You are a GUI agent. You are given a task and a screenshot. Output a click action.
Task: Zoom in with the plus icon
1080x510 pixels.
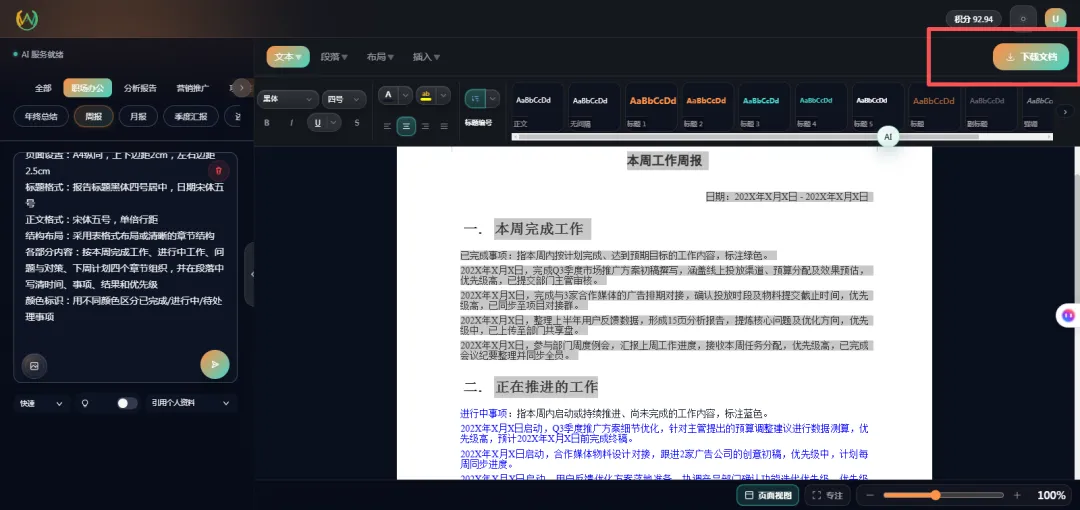[1017, 496]
